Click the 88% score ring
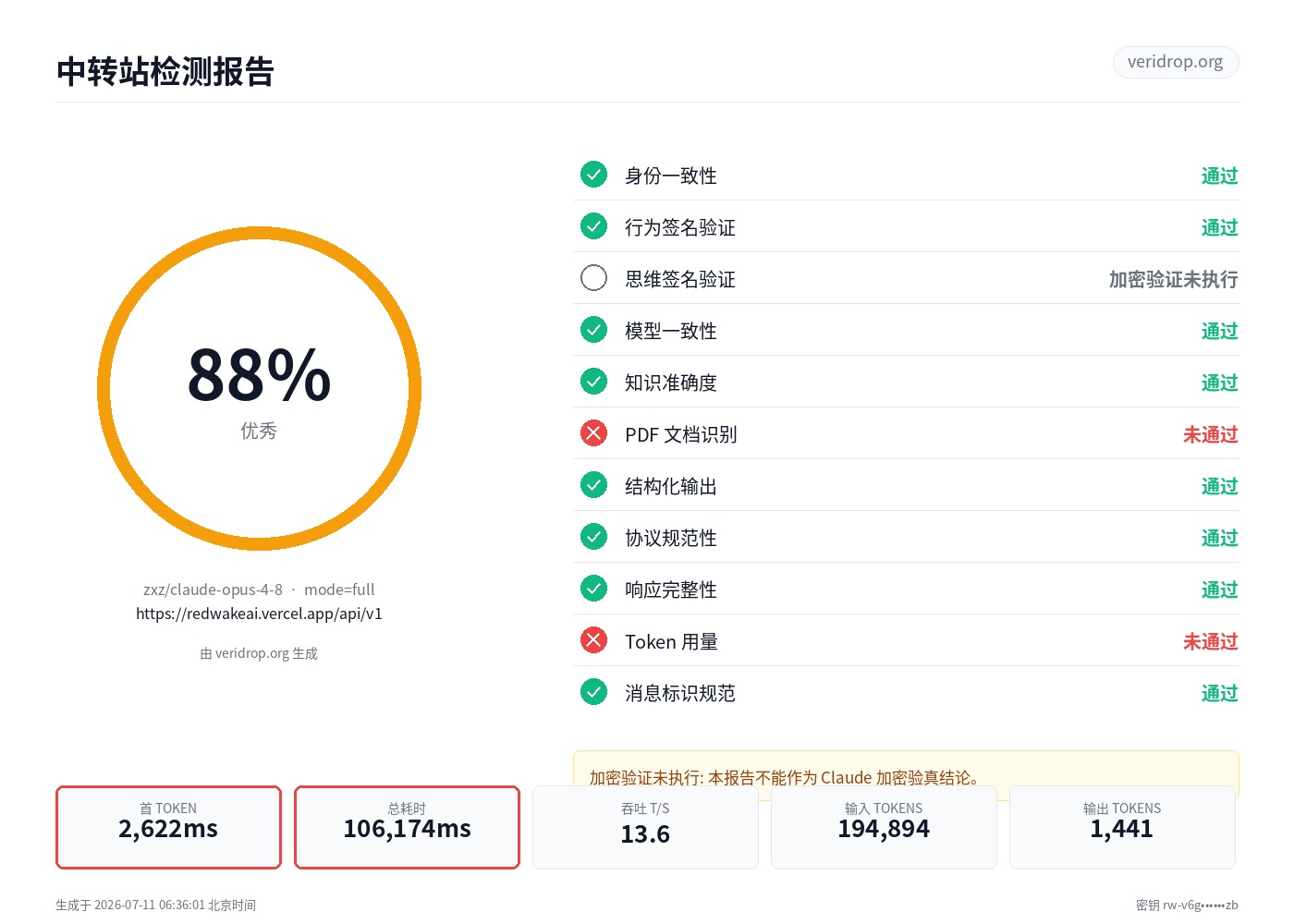The image size is (1294, 924). click(x=259, y=389)
